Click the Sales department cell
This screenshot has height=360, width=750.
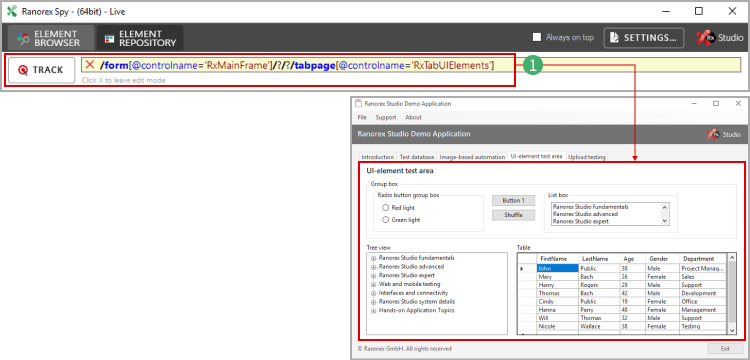(x=703, y=277)
